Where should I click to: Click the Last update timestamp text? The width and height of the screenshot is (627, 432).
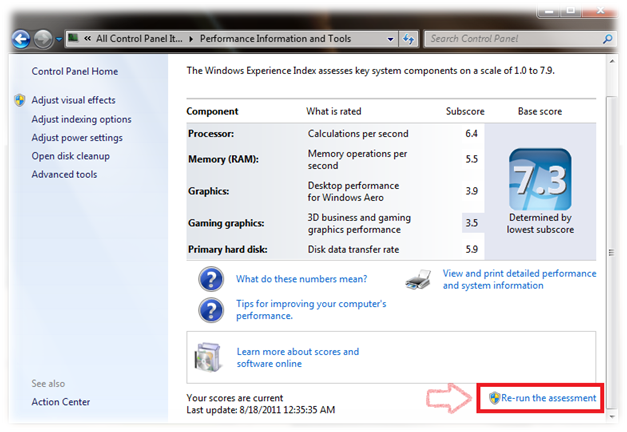pyautogui.click(x=261, y=410)
